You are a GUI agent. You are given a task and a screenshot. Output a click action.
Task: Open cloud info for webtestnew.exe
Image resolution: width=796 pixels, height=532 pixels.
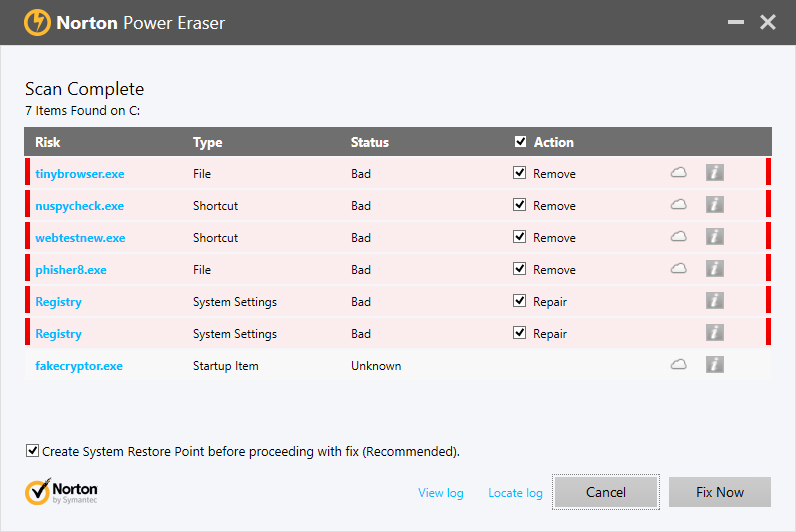[x=679, y=237]
